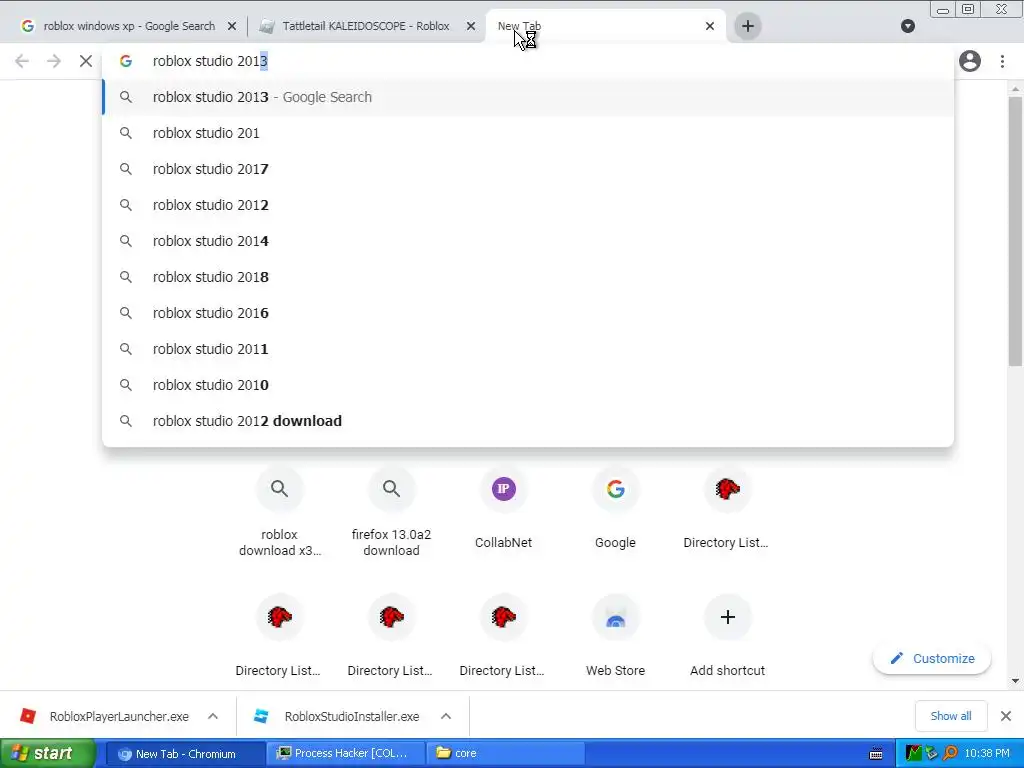Stop loading the page with X button

click(86, 61)
